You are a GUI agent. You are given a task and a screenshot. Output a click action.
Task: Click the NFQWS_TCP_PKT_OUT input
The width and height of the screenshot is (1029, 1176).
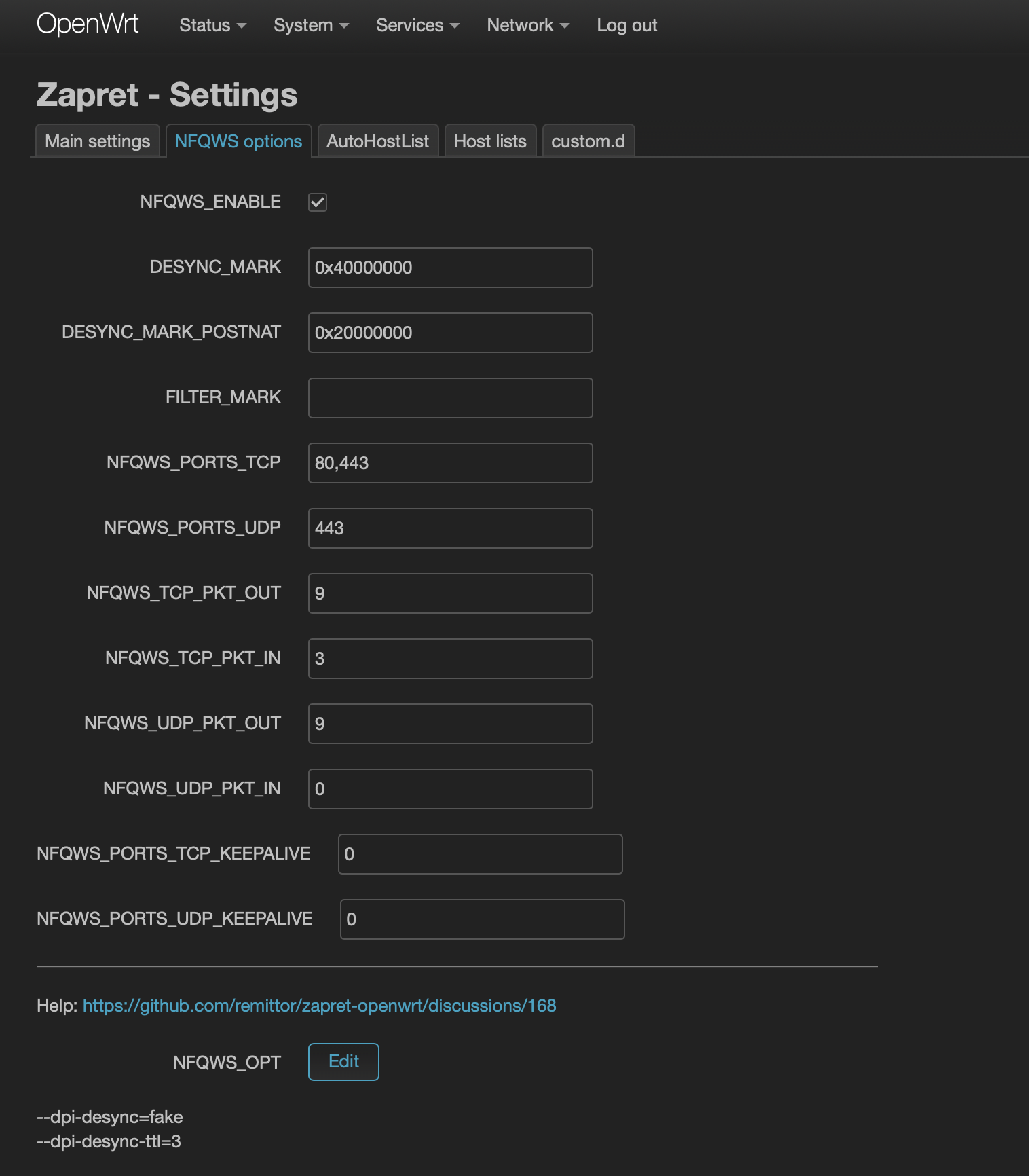pos(451,593)
